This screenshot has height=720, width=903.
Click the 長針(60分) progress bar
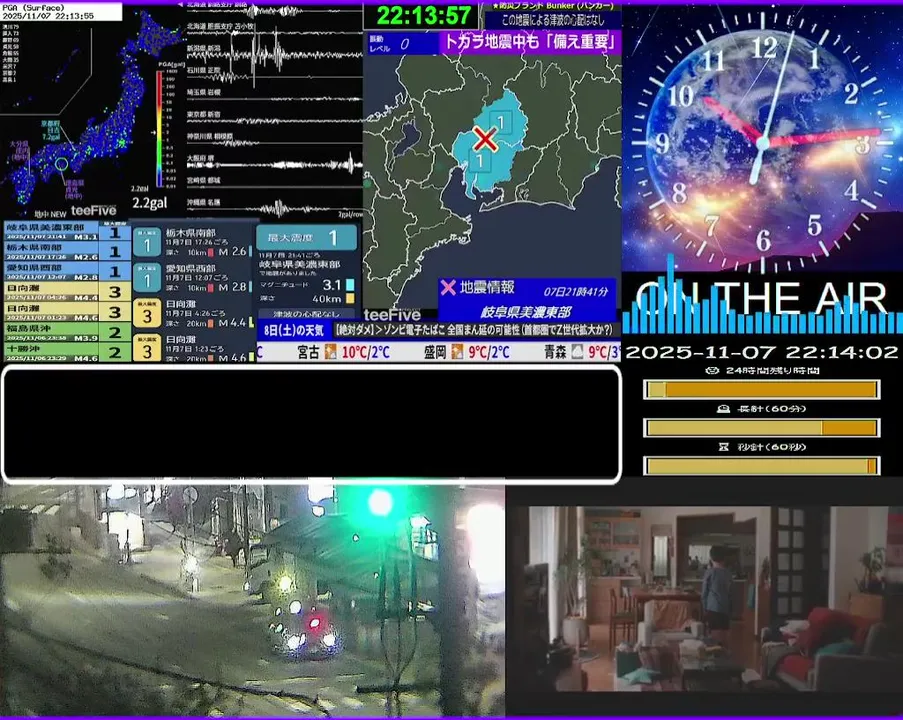pyautogui.click(x=761, y=428)
